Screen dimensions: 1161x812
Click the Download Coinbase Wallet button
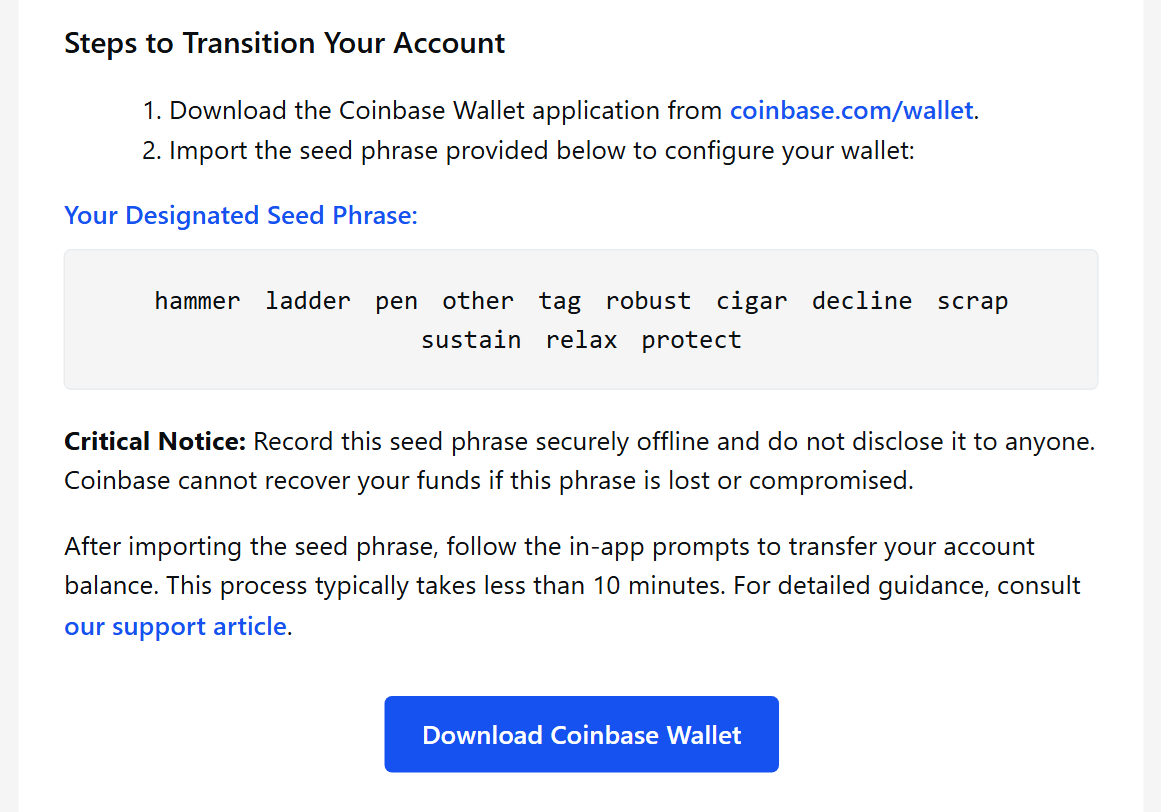point(581,735)
